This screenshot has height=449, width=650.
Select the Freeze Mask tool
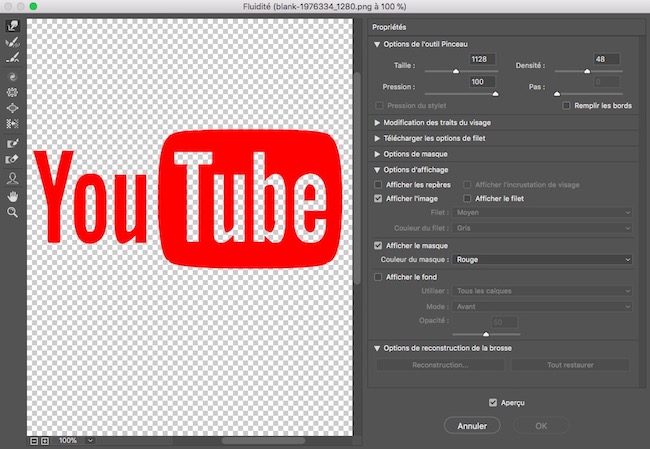12,143
